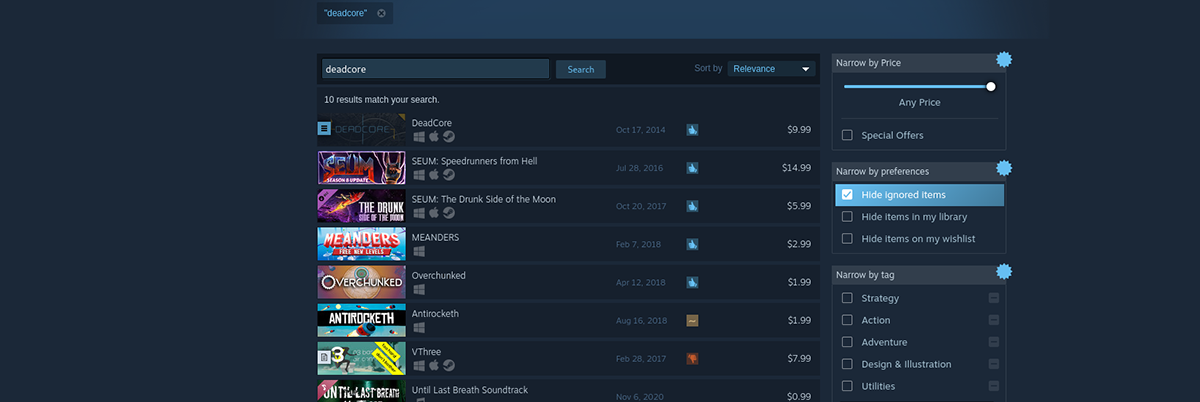The height and width of the screenshot is (402, 1200).
Task: Uncheck Hide ignored items
Action: (847, 194)
